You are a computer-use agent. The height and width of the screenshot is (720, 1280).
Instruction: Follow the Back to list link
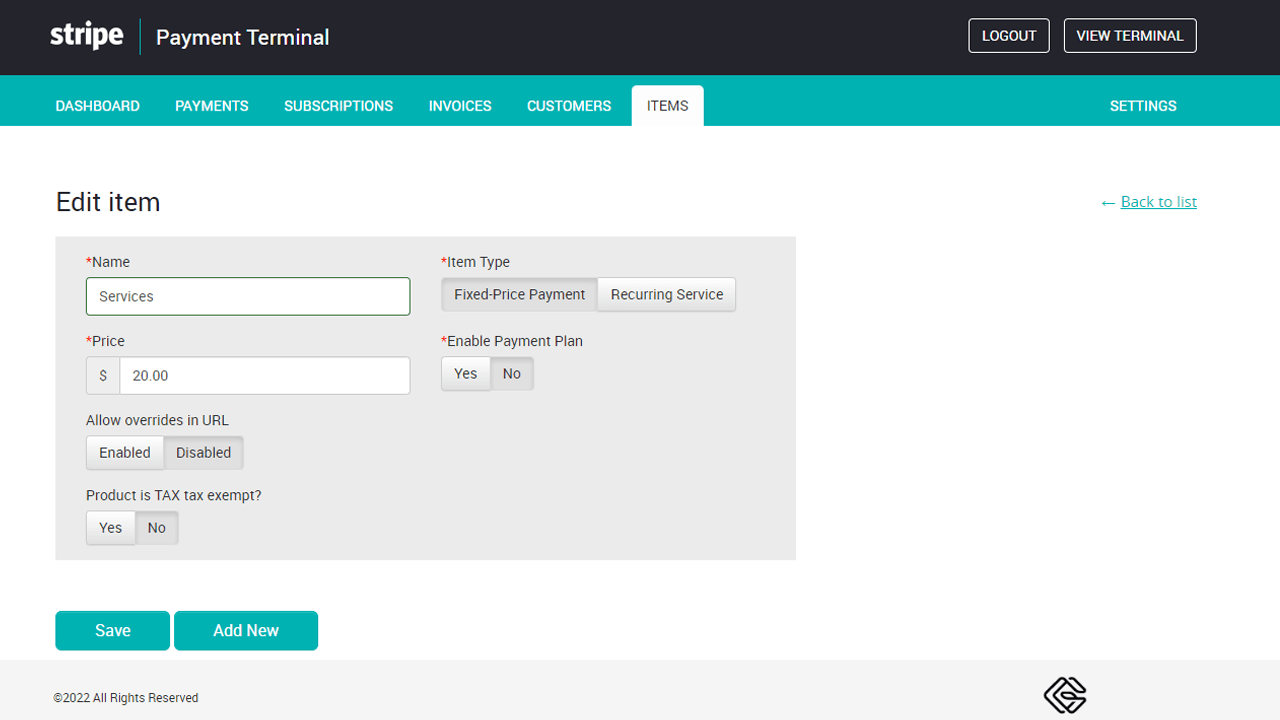click(1158, 201)
